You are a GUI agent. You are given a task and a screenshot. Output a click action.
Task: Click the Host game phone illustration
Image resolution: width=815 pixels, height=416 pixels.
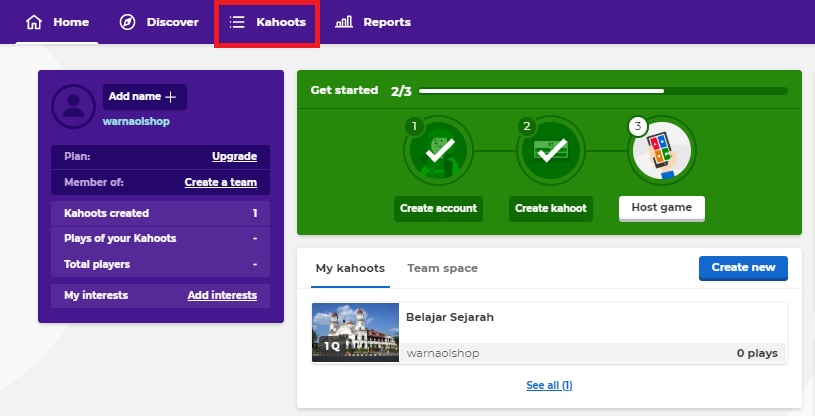tap(662, 151)
